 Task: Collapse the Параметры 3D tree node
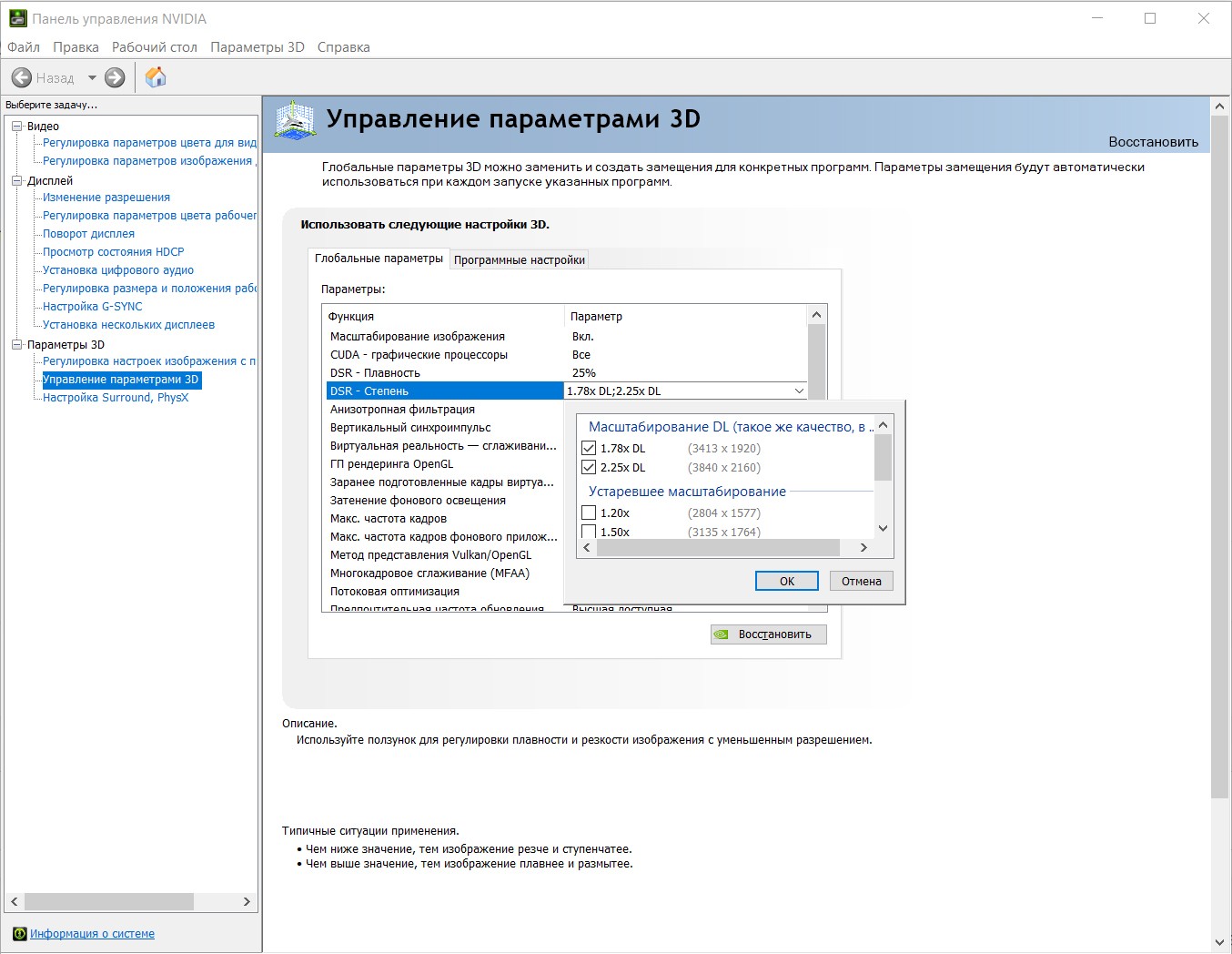pyautogui.click(x=16, y=345)
